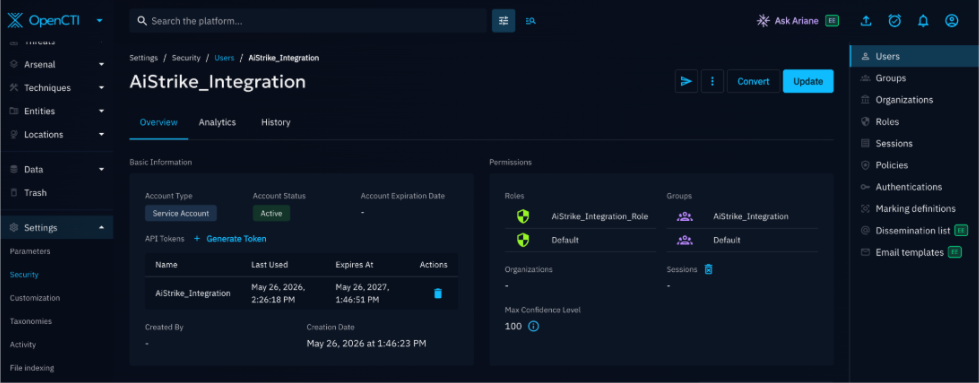Click the Update button
979x383 pixels.
[x=808, y=81]
